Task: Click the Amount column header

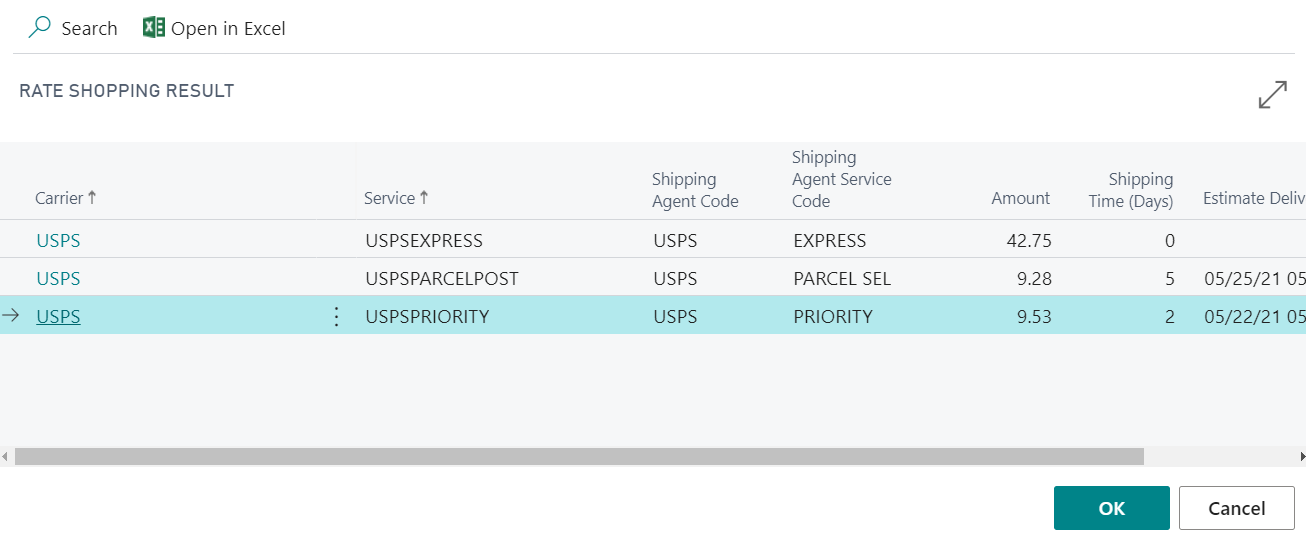Action: click(x=1020, y=198)
